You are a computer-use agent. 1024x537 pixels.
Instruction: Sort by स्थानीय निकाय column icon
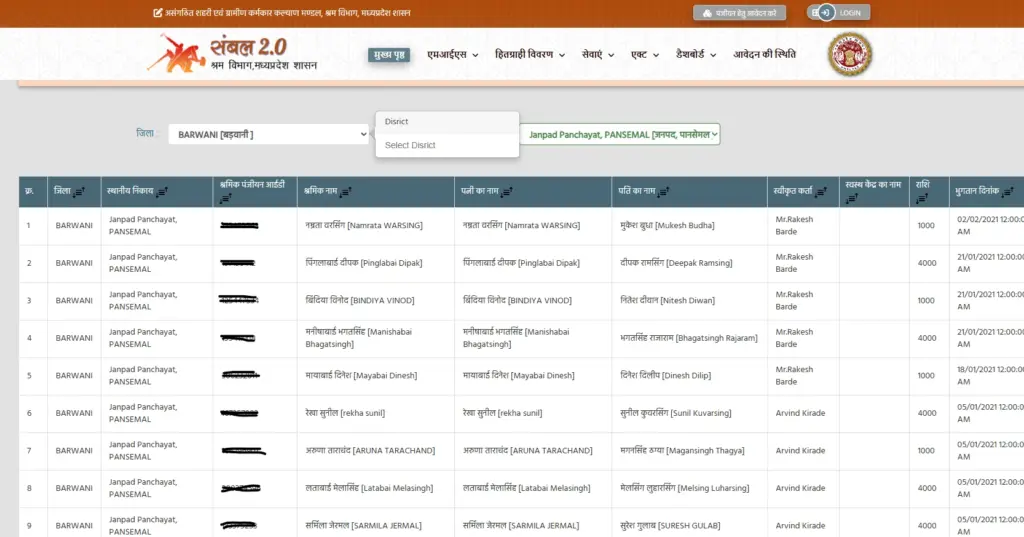pyautogui.click(x=162, y=192)
